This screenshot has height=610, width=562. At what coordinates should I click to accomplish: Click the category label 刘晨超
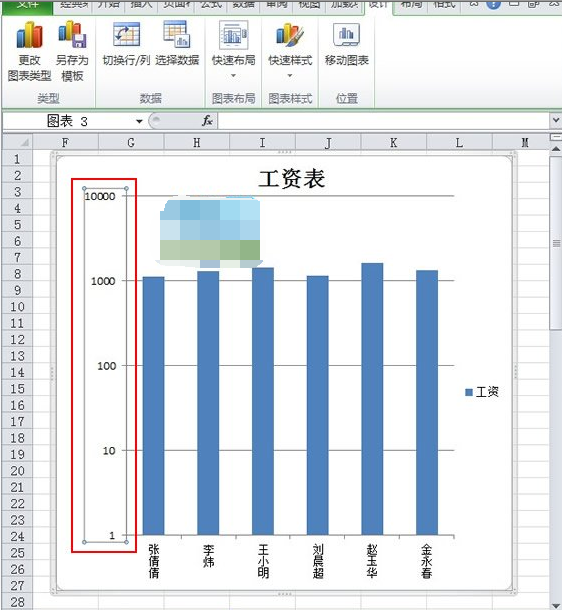coord(318,561)
